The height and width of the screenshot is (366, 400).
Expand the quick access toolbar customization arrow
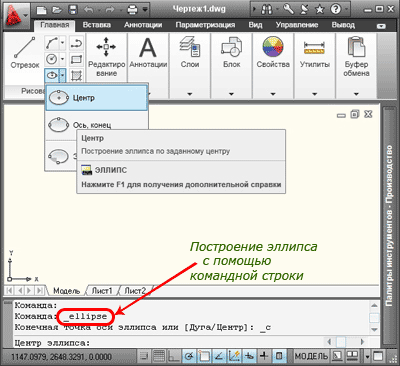coord(145,10)
